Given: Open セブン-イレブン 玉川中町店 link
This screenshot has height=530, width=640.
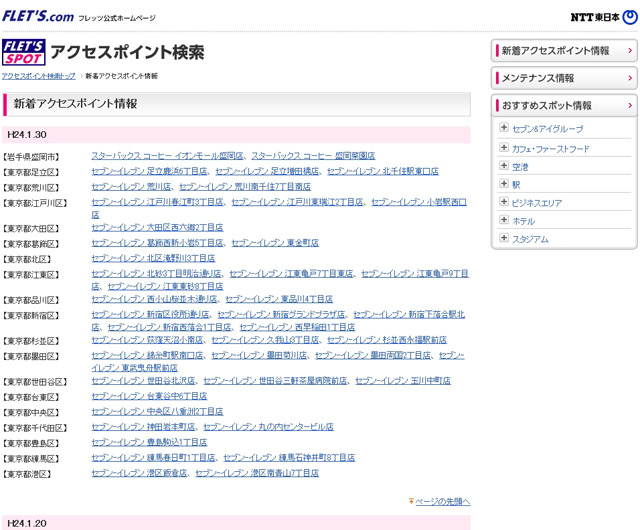Looking at the screenshot, I should click(x=403, y=381).
